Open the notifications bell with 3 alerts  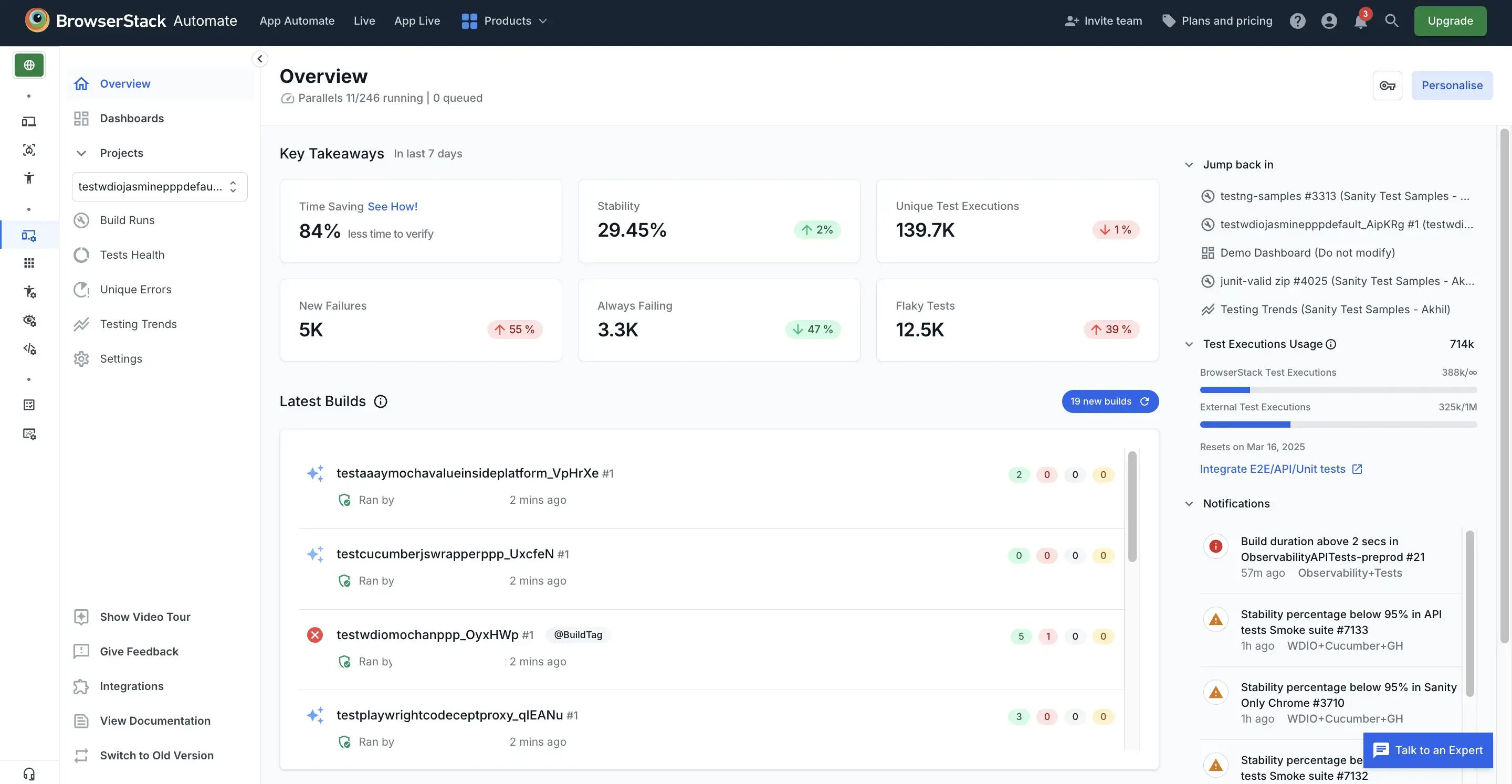pyautogui.click(x=1361, y=22)
